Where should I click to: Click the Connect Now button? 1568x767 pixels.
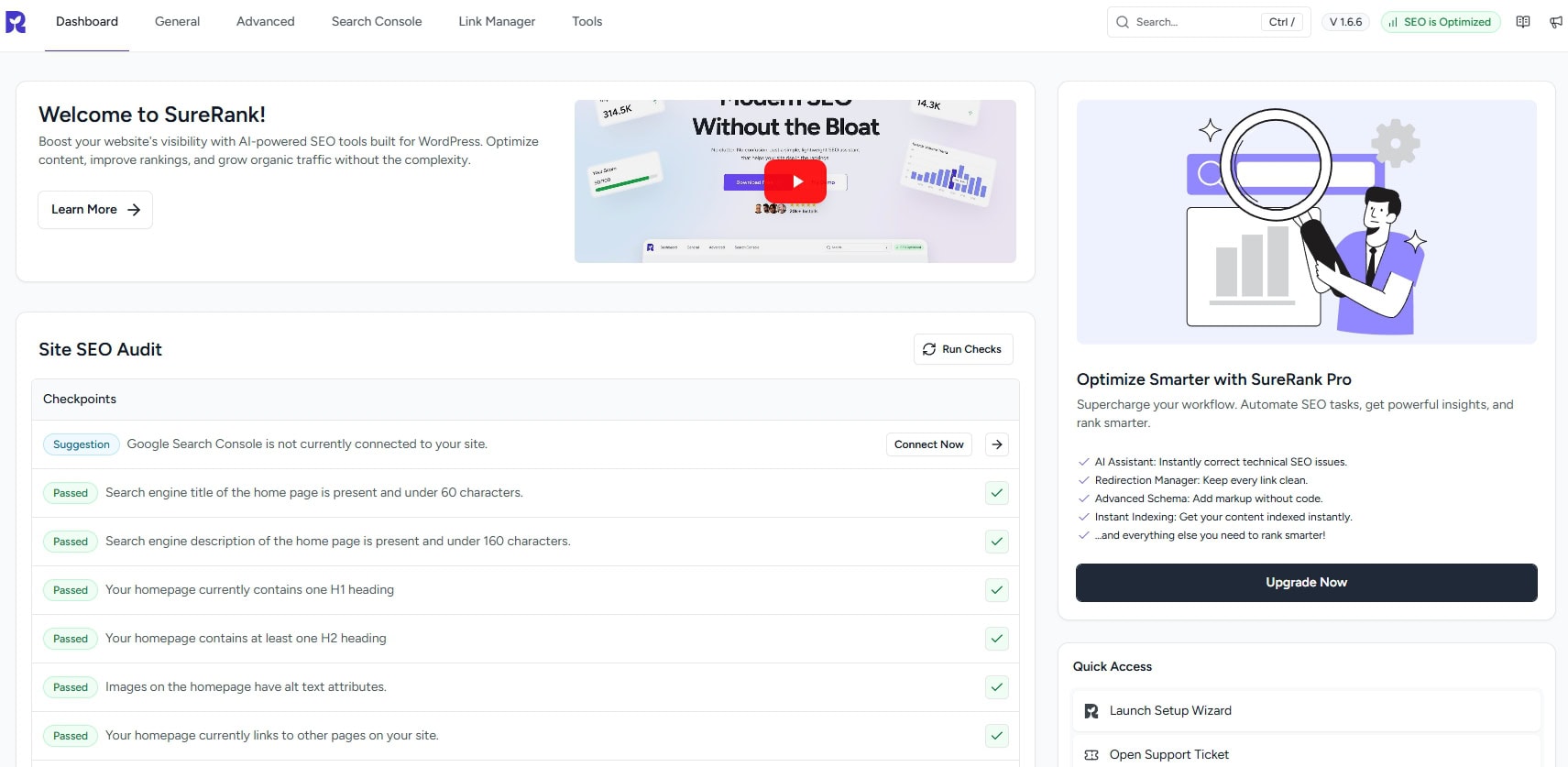[x=929, y=444]
